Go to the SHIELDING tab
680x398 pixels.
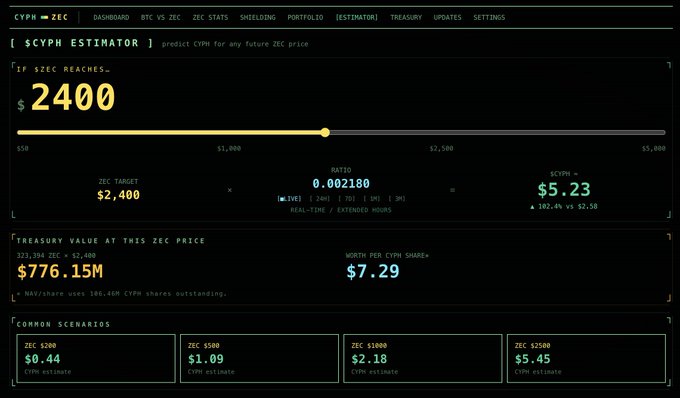258,17
